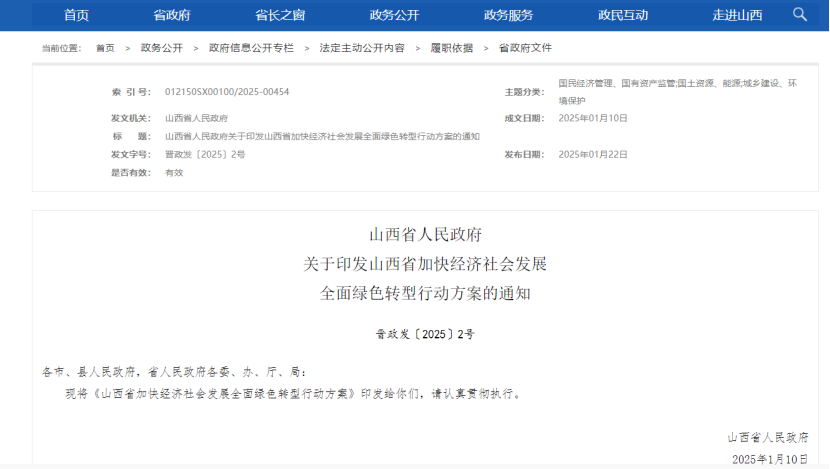Click the 发文字号 value 晋政发〔2025〕2号

pyautogui.click(x=204, y=155)
